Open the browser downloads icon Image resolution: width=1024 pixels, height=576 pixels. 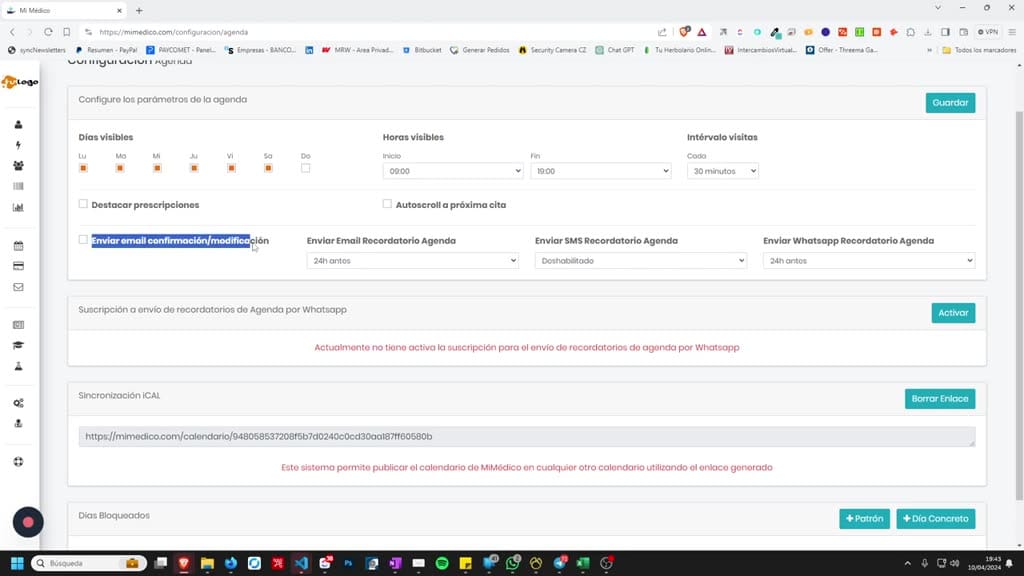point(927,31)
